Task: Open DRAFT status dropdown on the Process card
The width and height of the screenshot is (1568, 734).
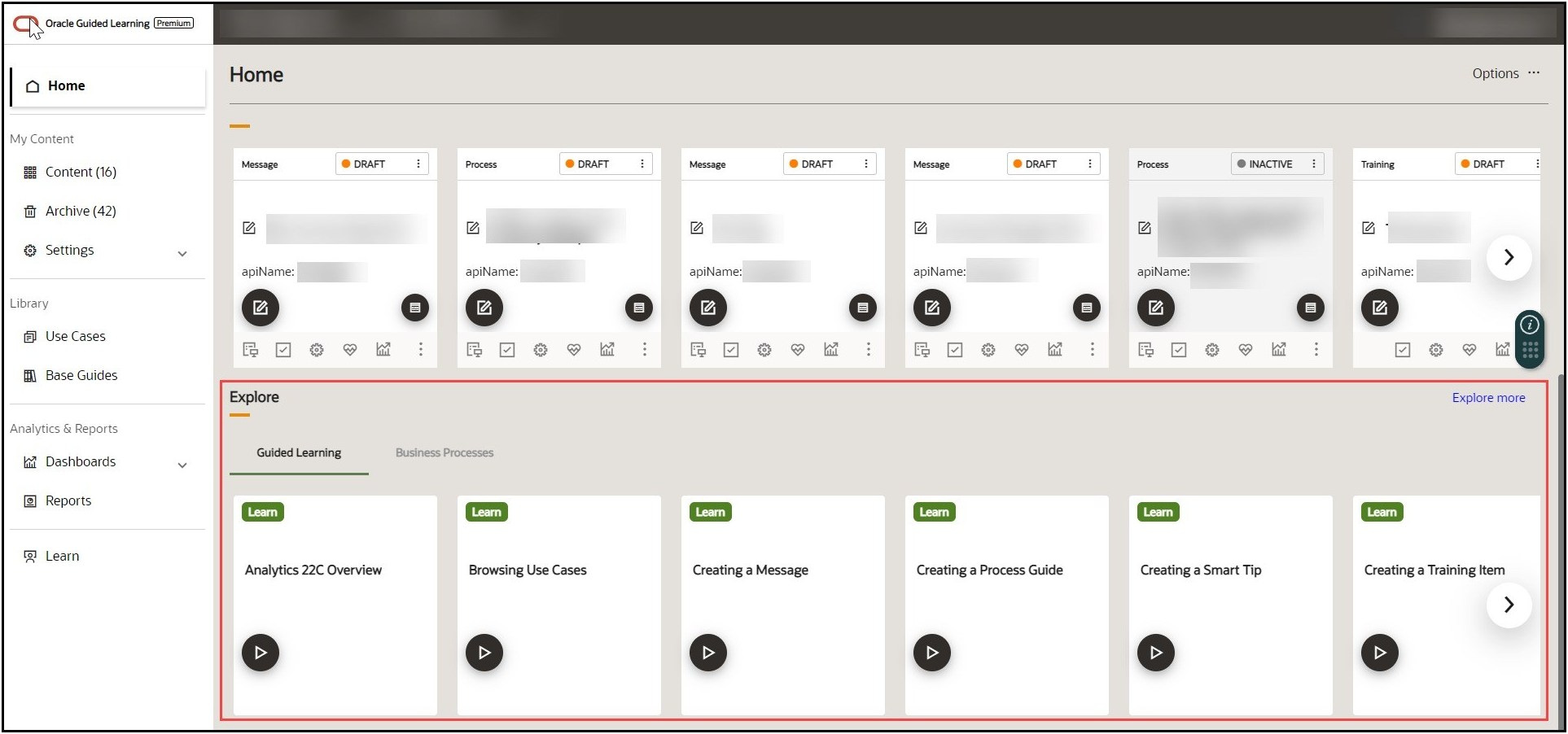Action: (606, 164)
